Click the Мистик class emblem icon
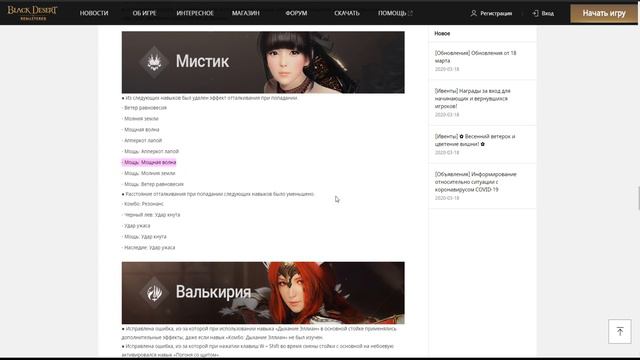 pyautogui.click(x=154, y=62)
